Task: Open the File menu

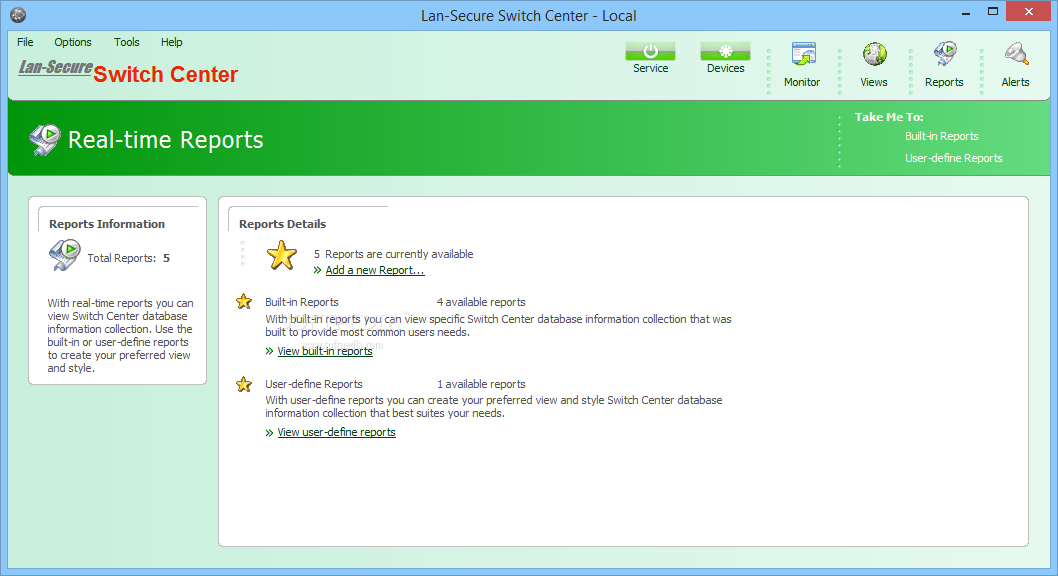Action: tap(25, 42)
